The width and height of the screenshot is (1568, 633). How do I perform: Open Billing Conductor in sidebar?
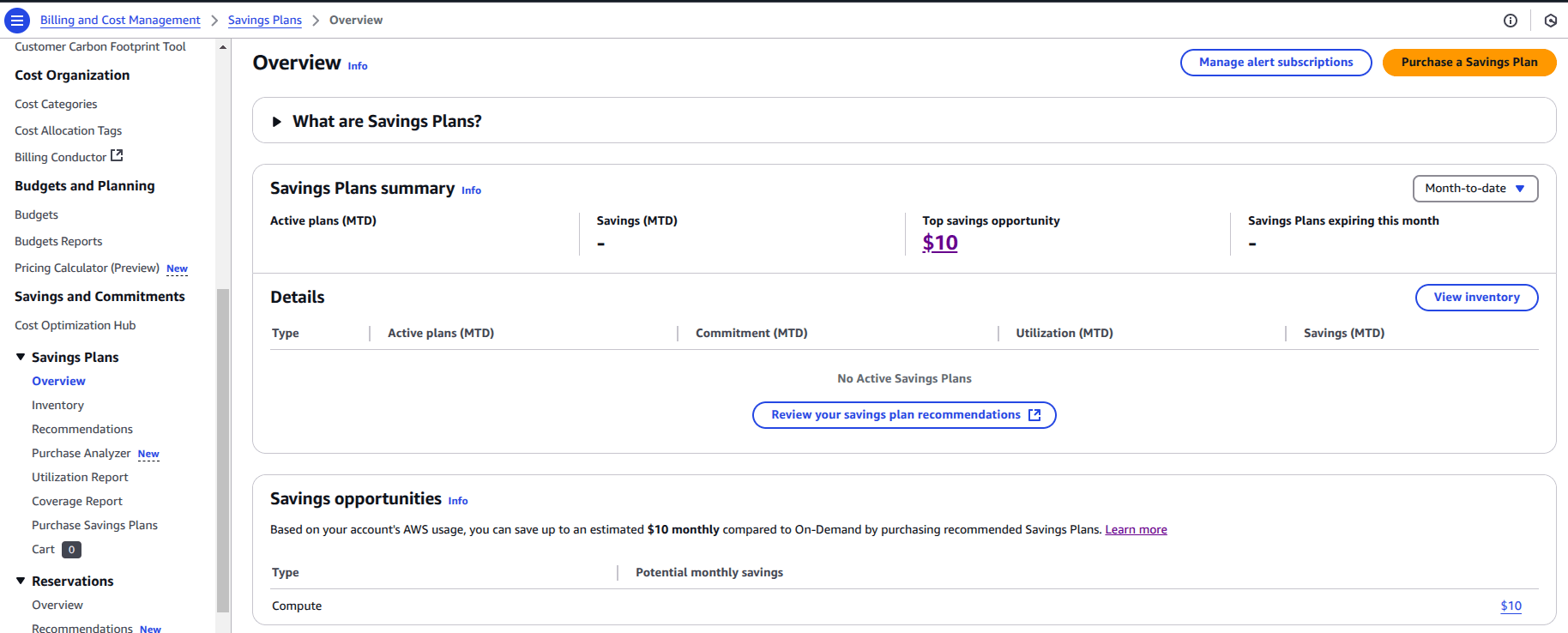point(60,157)
